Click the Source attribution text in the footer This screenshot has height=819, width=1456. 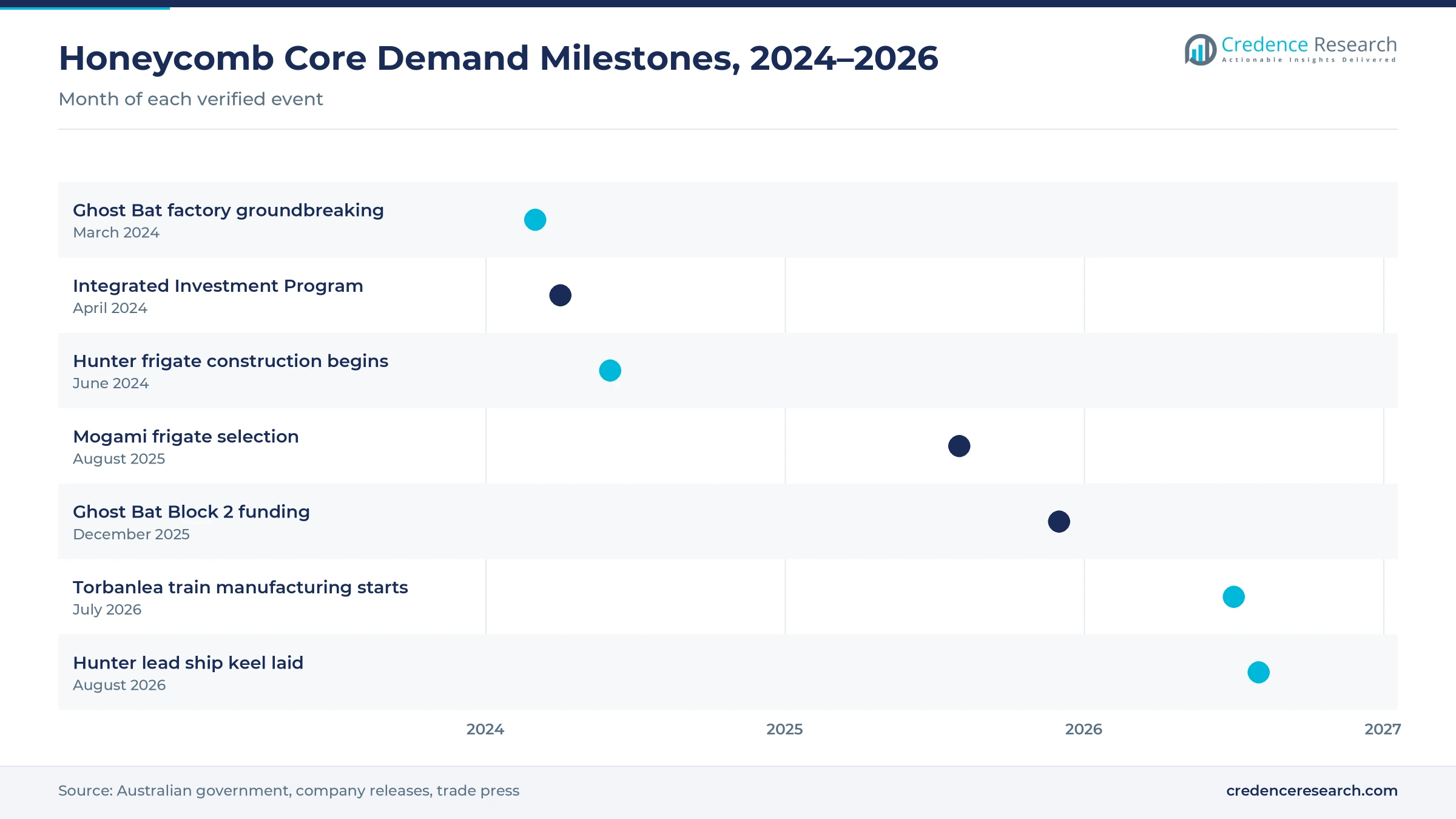pos(289,790)
